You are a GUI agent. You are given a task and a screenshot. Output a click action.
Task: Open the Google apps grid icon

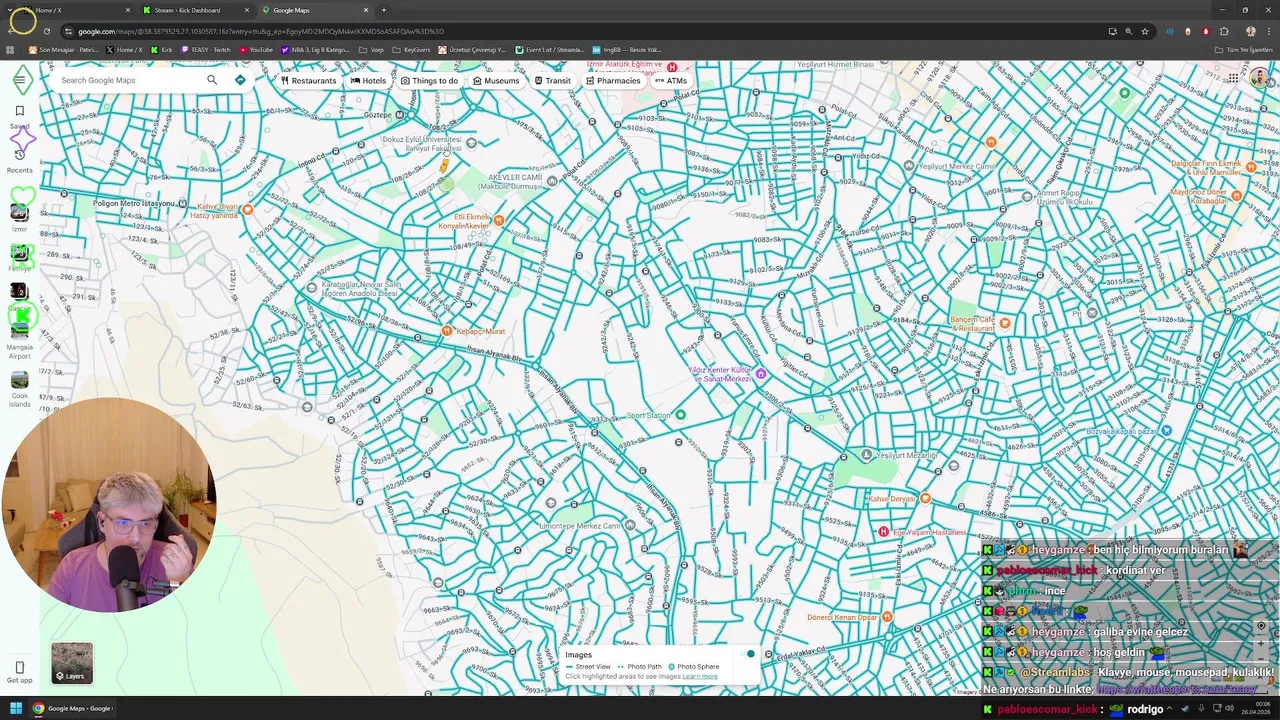(1233, 78)
